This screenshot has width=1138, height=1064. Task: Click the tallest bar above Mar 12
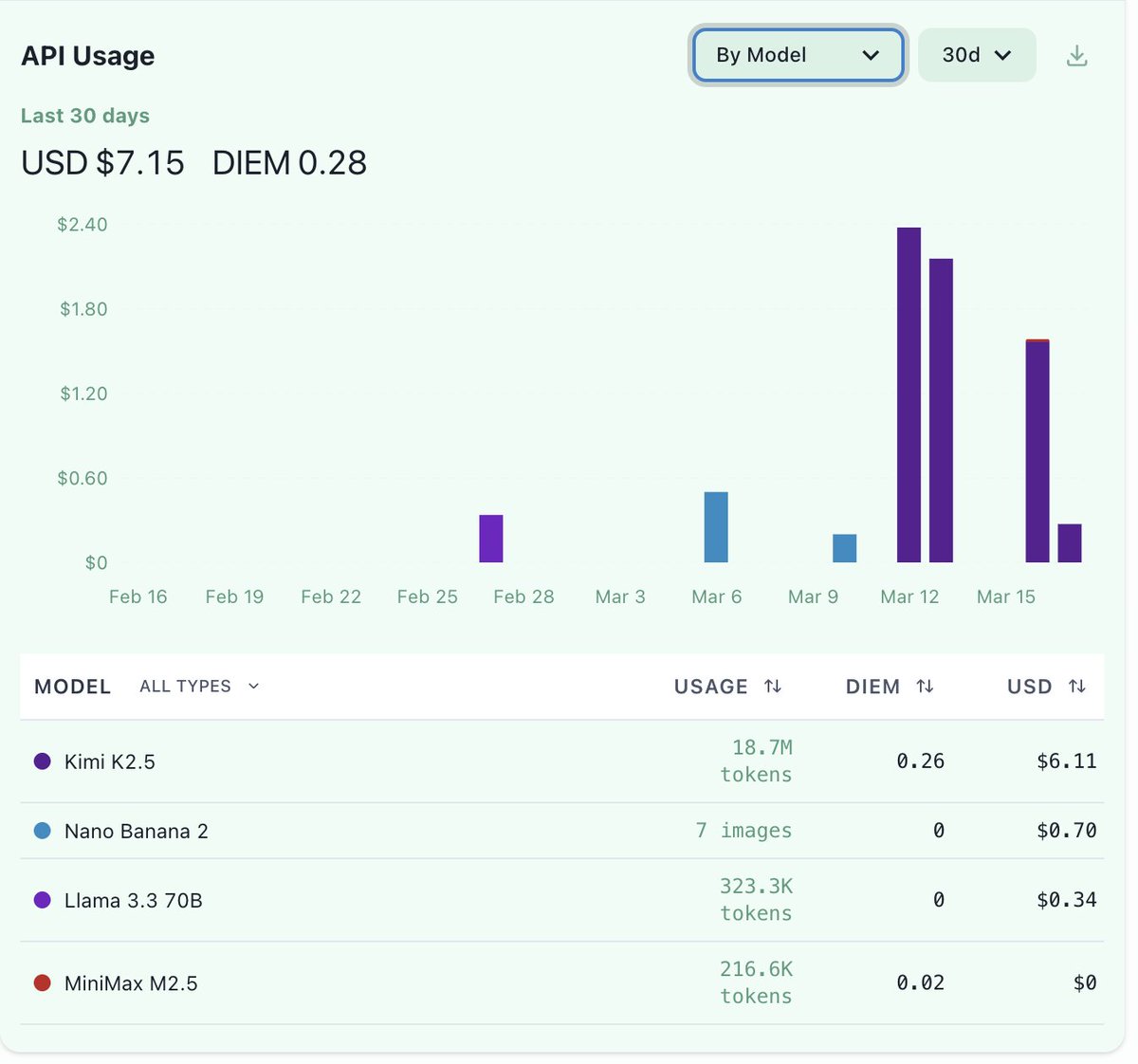(909, 394)
